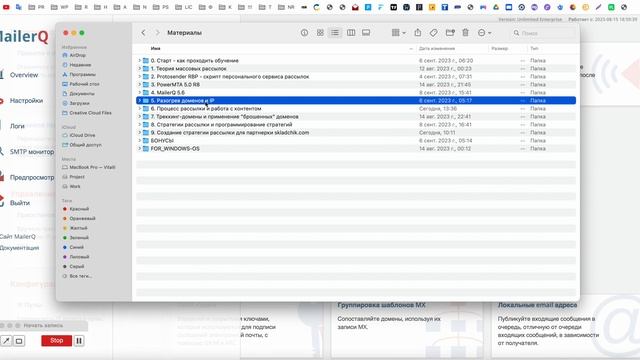Open the More actions ellipsis dropdown
Viewport: 640px width, 360px height.
click(484, 33)
